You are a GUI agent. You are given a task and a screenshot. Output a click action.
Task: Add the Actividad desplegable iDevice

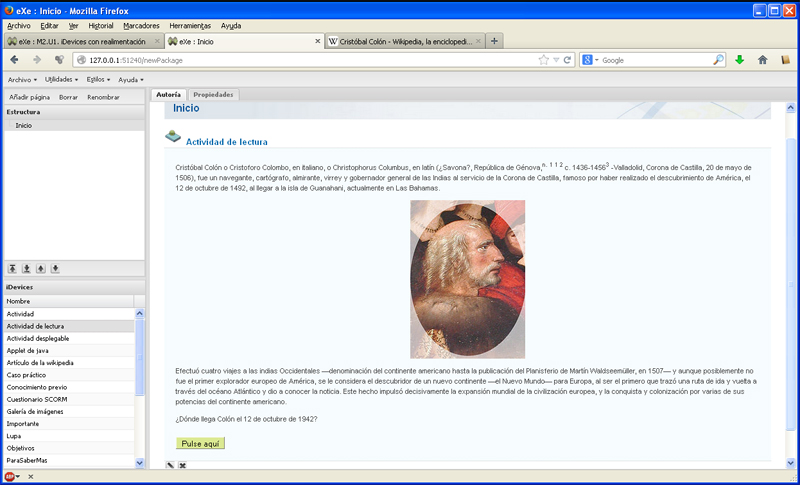coord(69,339)
